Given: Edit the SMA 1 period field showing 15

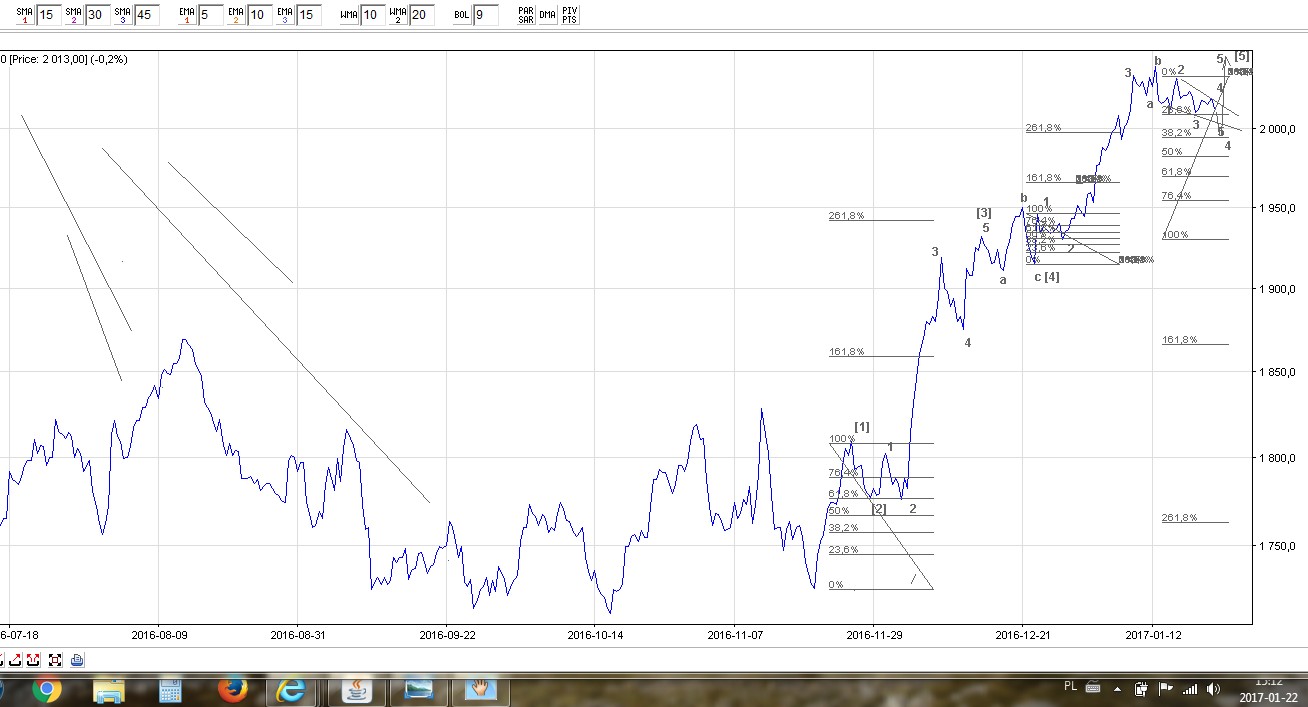Looking at the screenshot, I should click(48, 15).
